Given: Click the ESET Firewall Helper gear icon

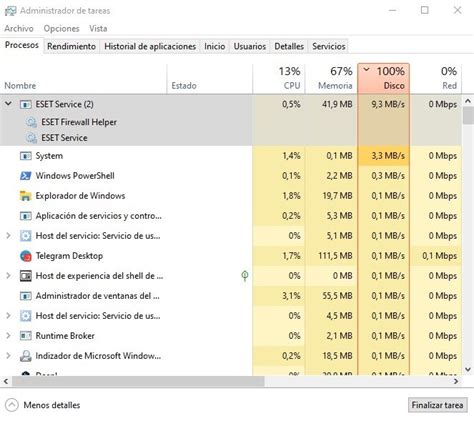Looking at the screenshot, I should point(31,122).
